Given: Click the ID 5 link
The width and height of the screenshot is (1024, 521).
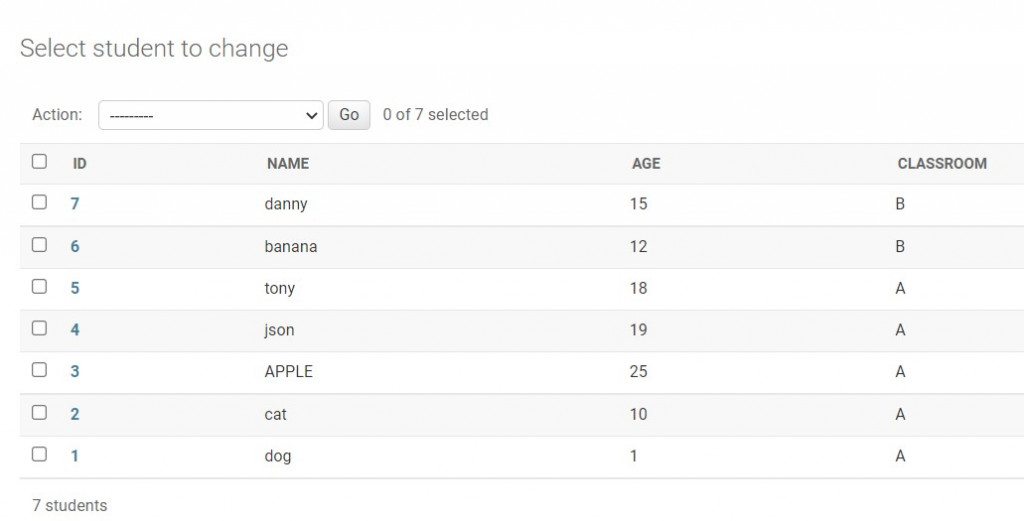Looking at the screenshot, I should click(x=75, y=288).
